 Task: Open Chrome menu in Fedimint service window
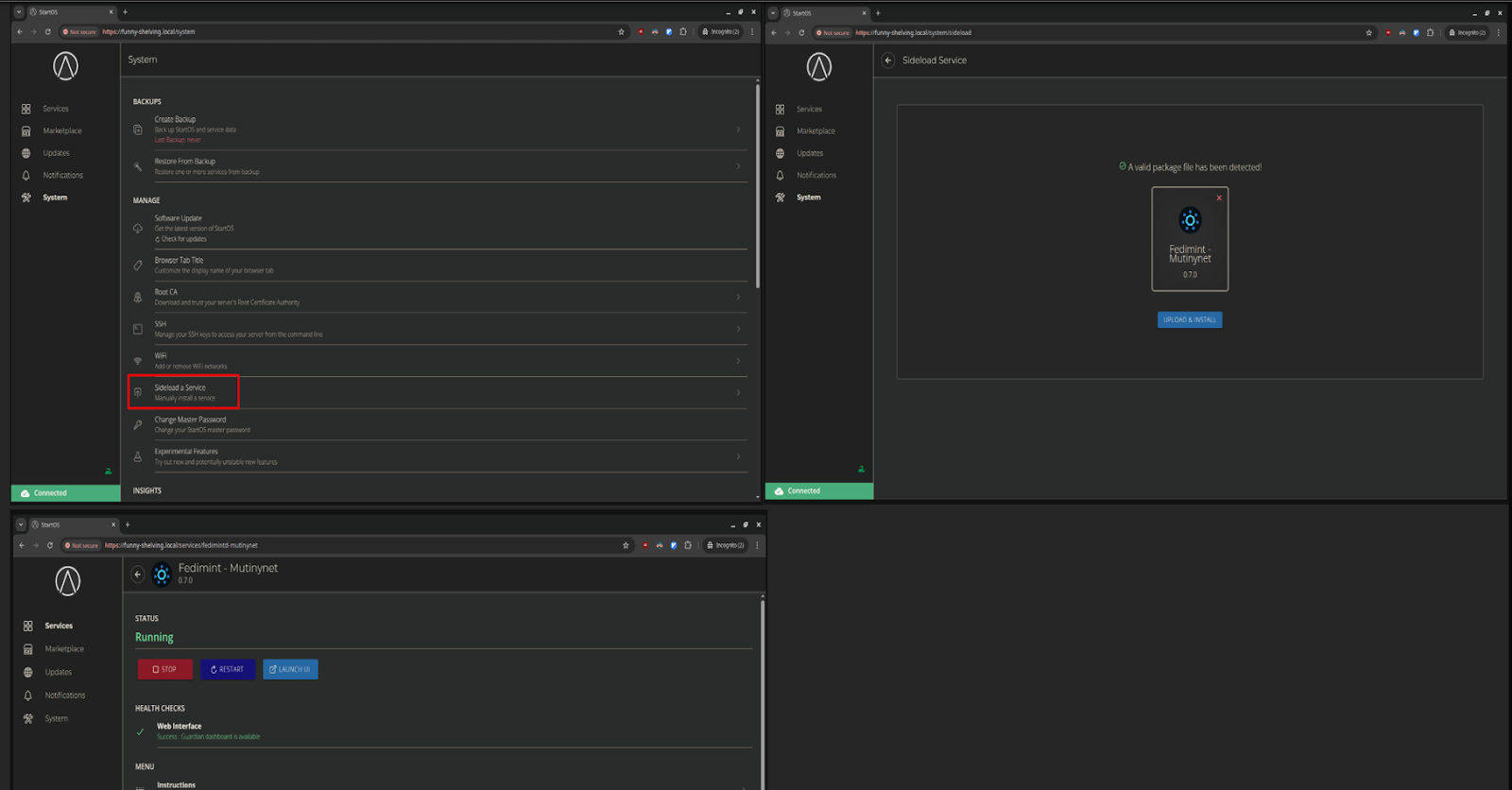coord(757,544)
